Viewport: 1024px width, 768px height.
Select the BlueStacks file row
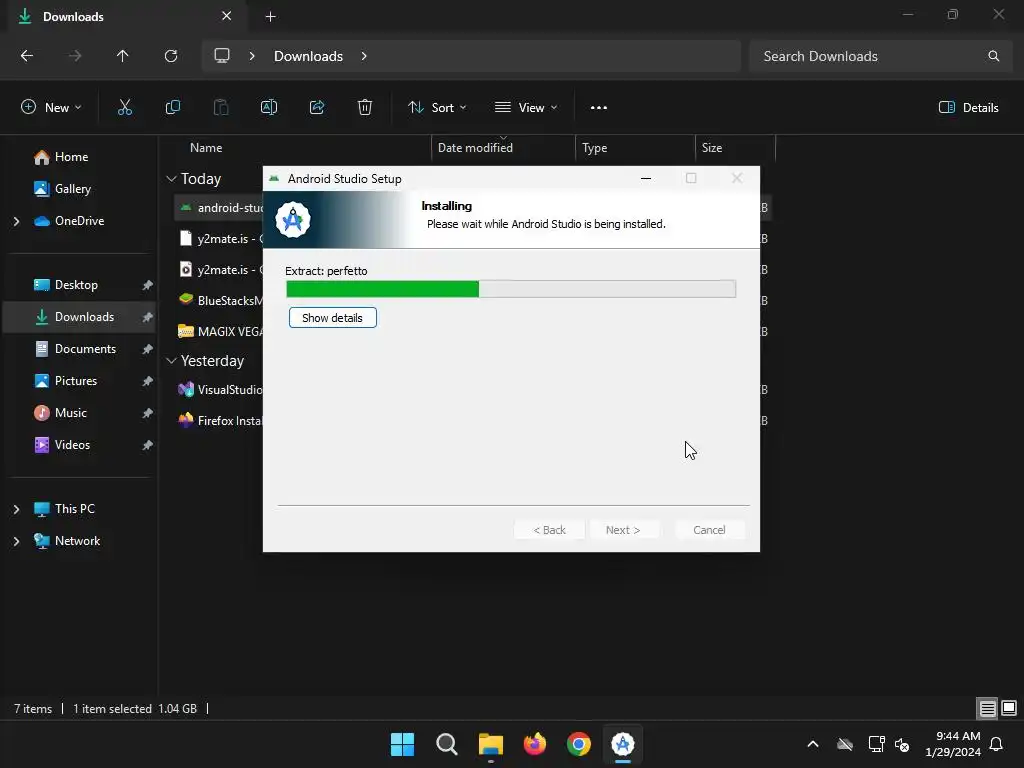(x=219, y=300)
